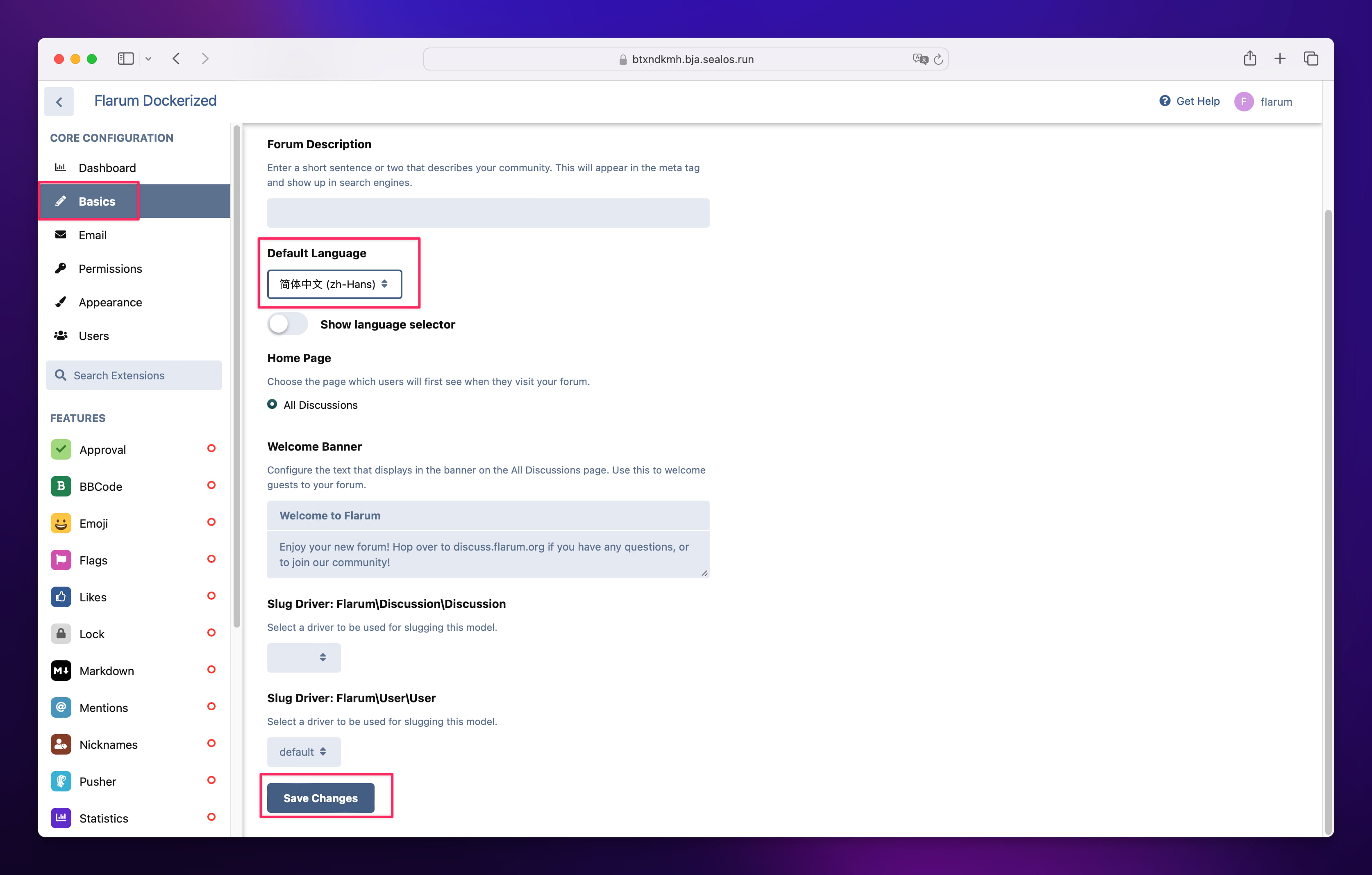
Task: Open the Appearance settings
Action: pyautogui.click(x=134, y=302)
